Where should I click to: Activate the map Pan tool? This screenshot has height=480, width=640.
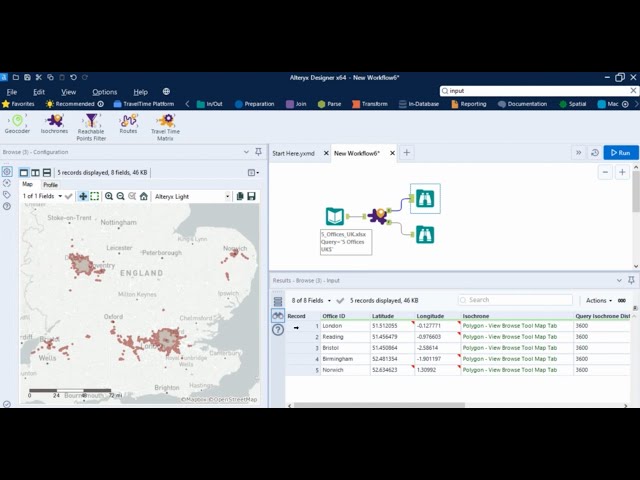83,196
